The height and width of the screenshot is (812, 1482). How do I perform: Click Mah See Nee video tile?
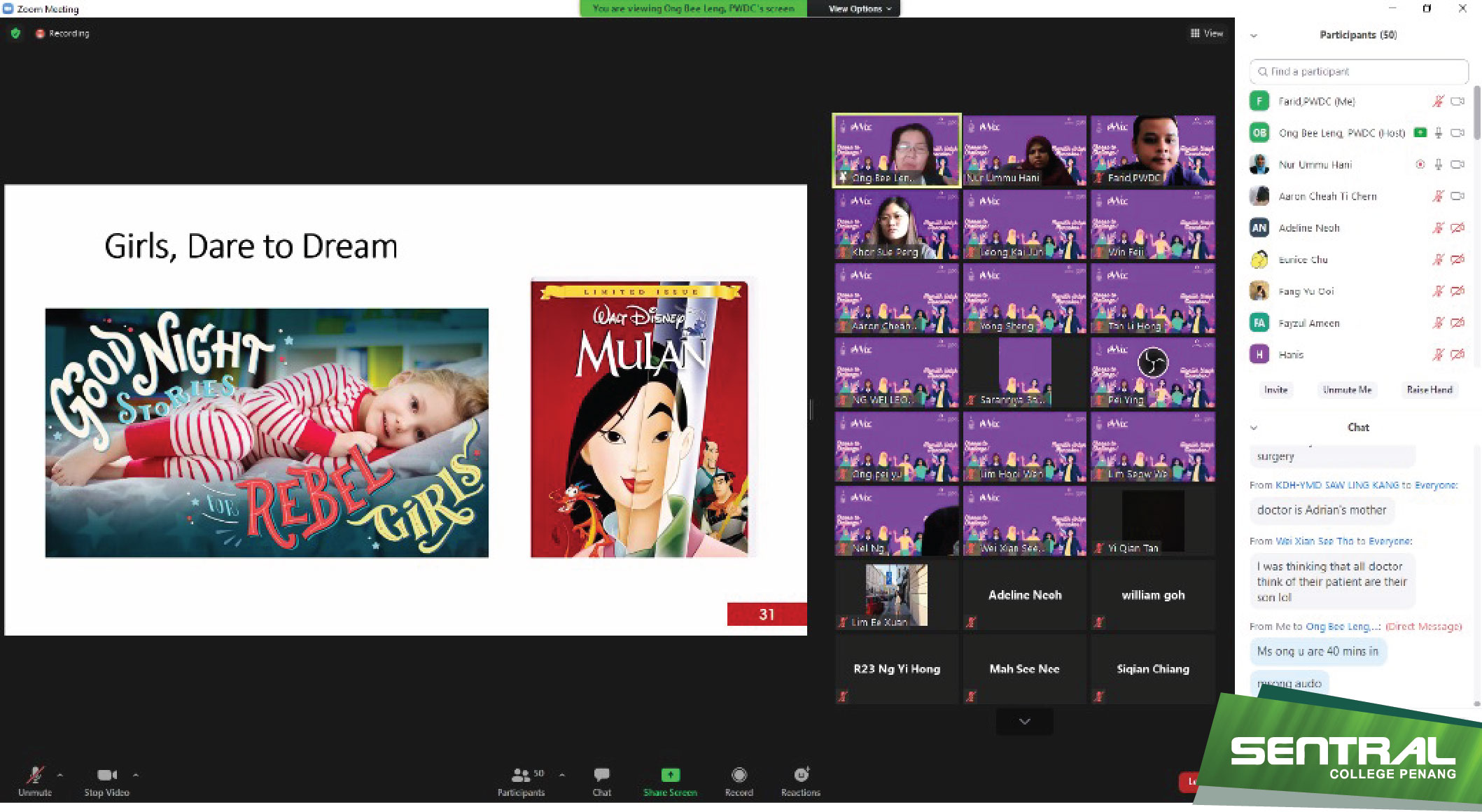click(x=1024, y=668)
